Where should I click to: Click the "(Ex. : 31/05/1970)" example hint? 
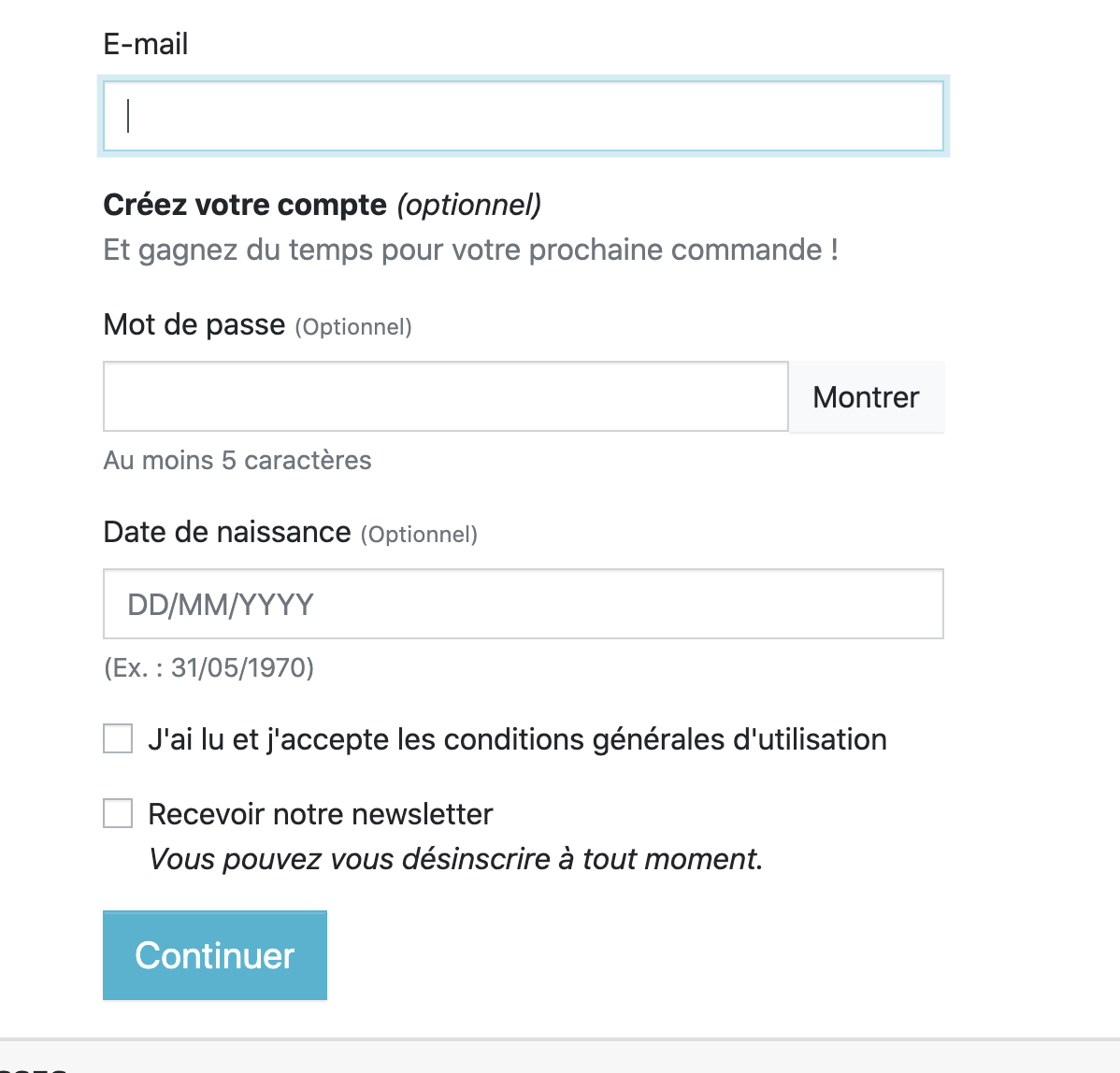[x=208, y=667]
